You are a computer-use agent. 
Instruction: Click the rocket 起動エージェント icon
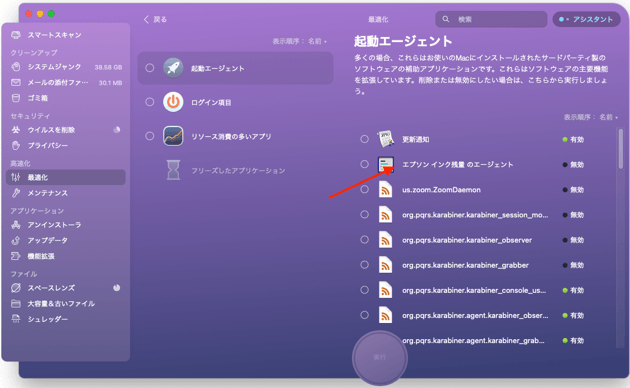tap(173, 68)
